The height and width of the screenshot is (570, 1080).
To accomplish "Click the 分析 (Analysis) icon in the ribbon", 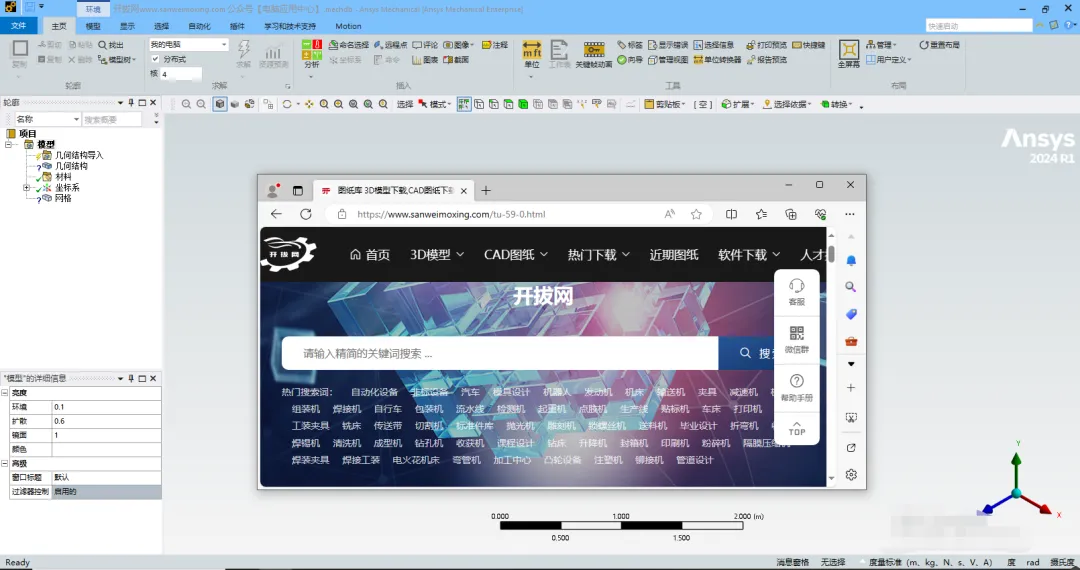I will tap(311, 54).
